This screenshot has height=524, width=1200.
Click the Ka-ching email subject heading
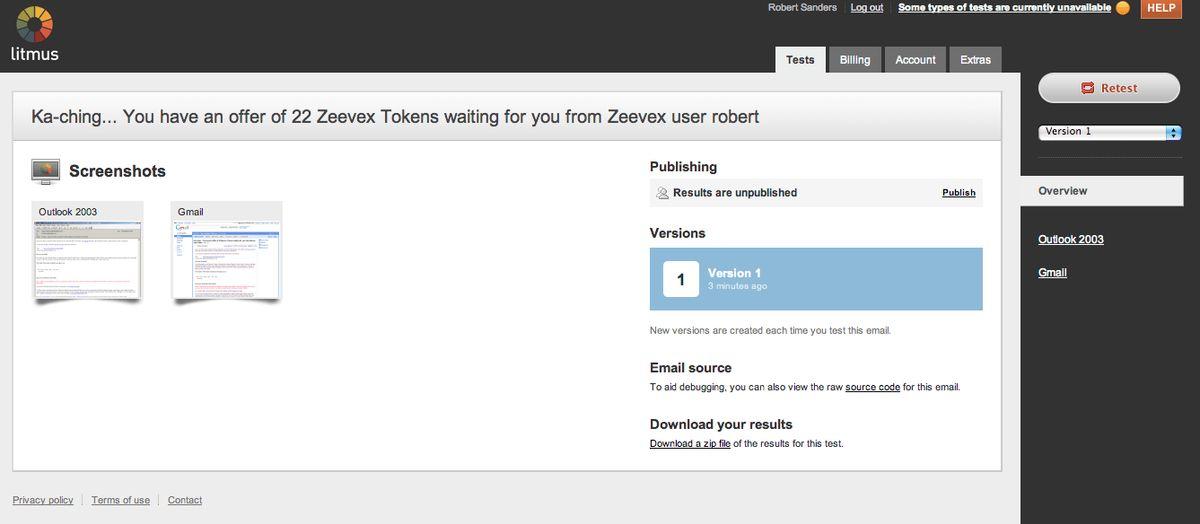click(395, 117)
